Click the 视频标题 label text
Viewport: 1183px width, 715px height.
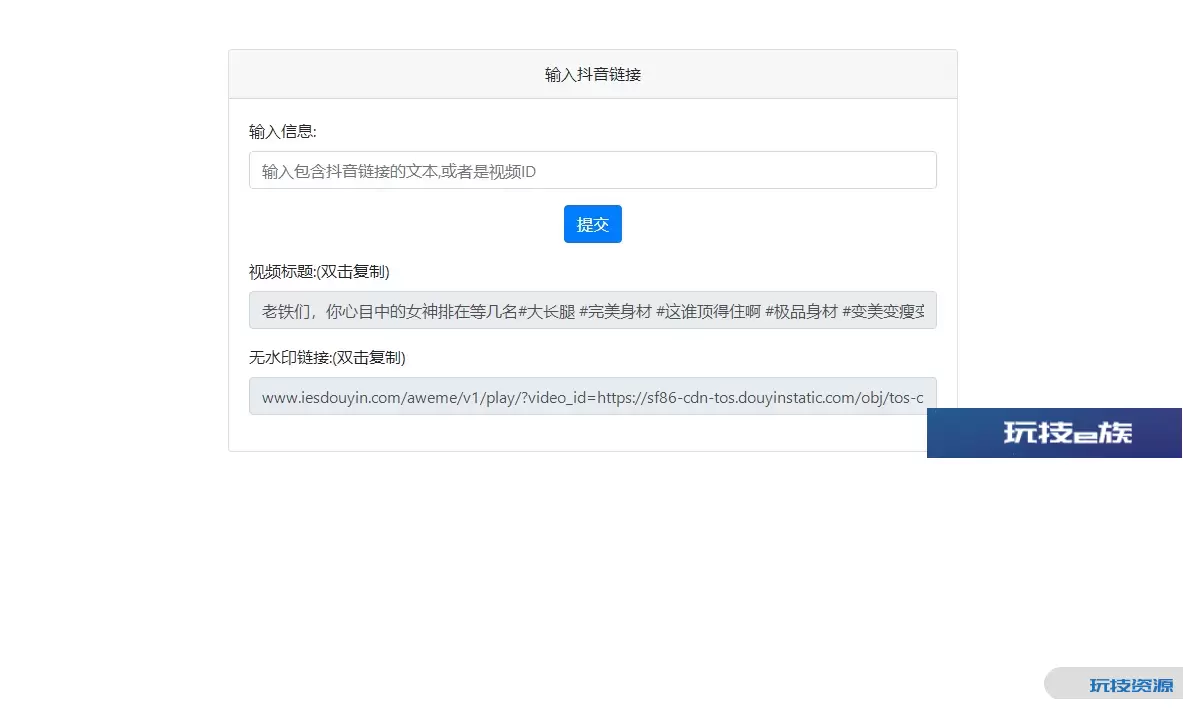[282, 272]
